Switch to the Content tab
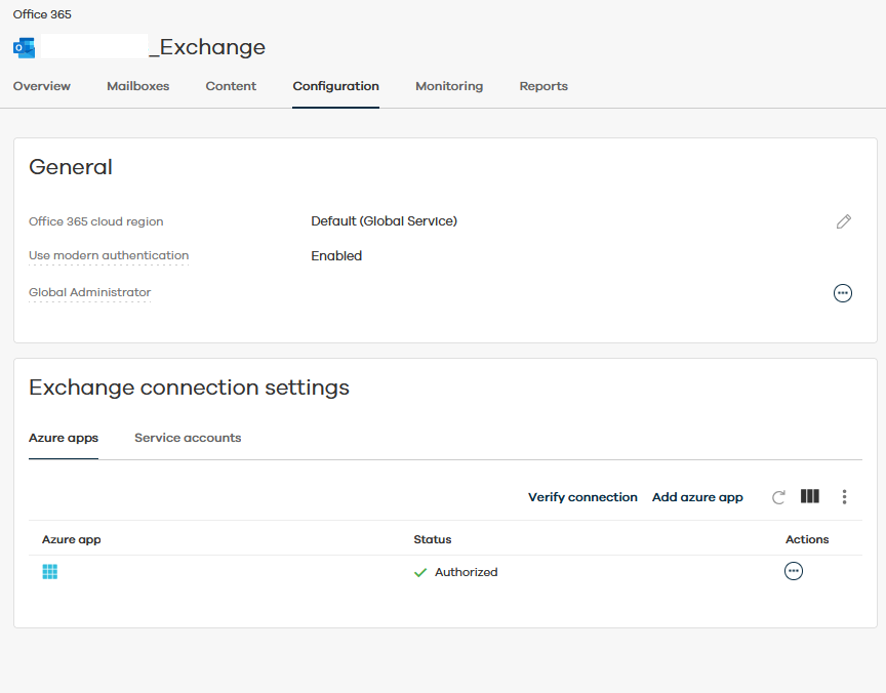Image resolution: width=886 pixels, height=693 pixels. pos(231,86)
